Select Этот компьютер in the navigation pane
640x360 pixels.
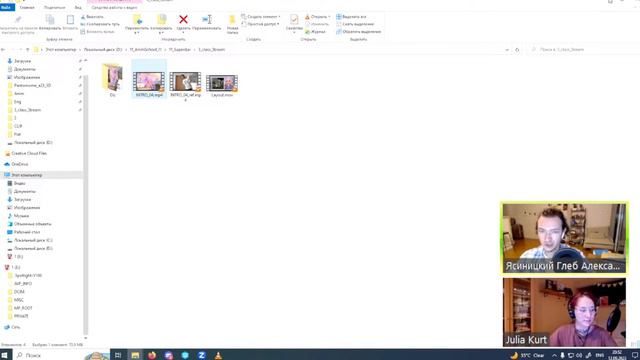27,175
